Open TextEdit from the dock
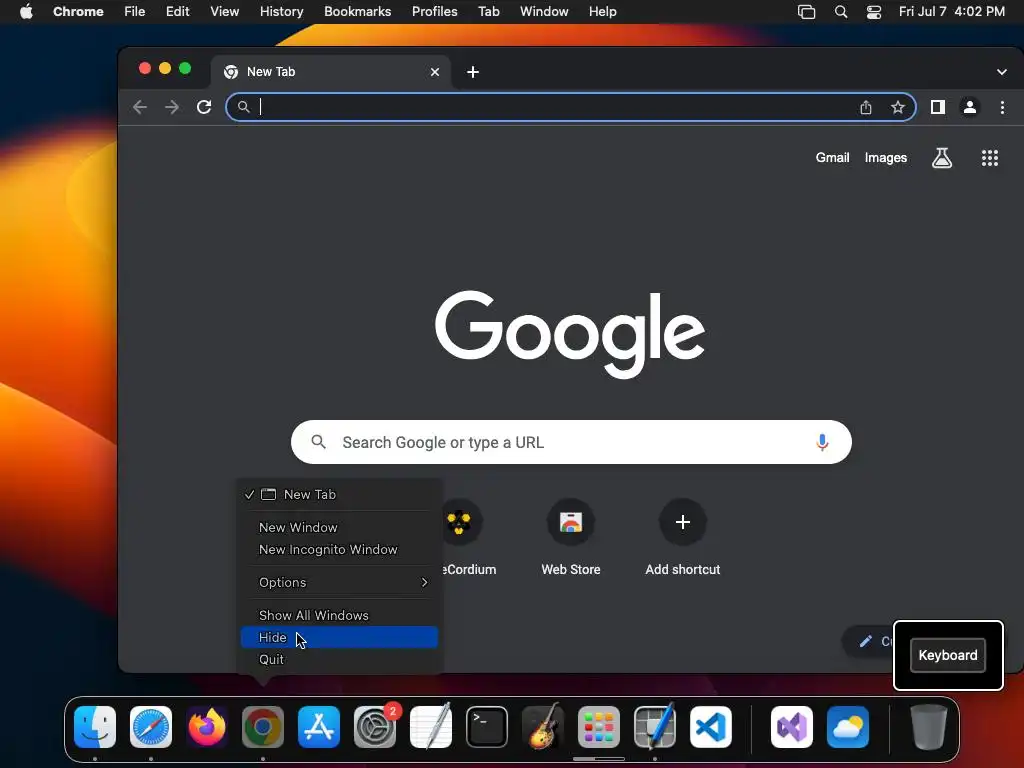 431,727
